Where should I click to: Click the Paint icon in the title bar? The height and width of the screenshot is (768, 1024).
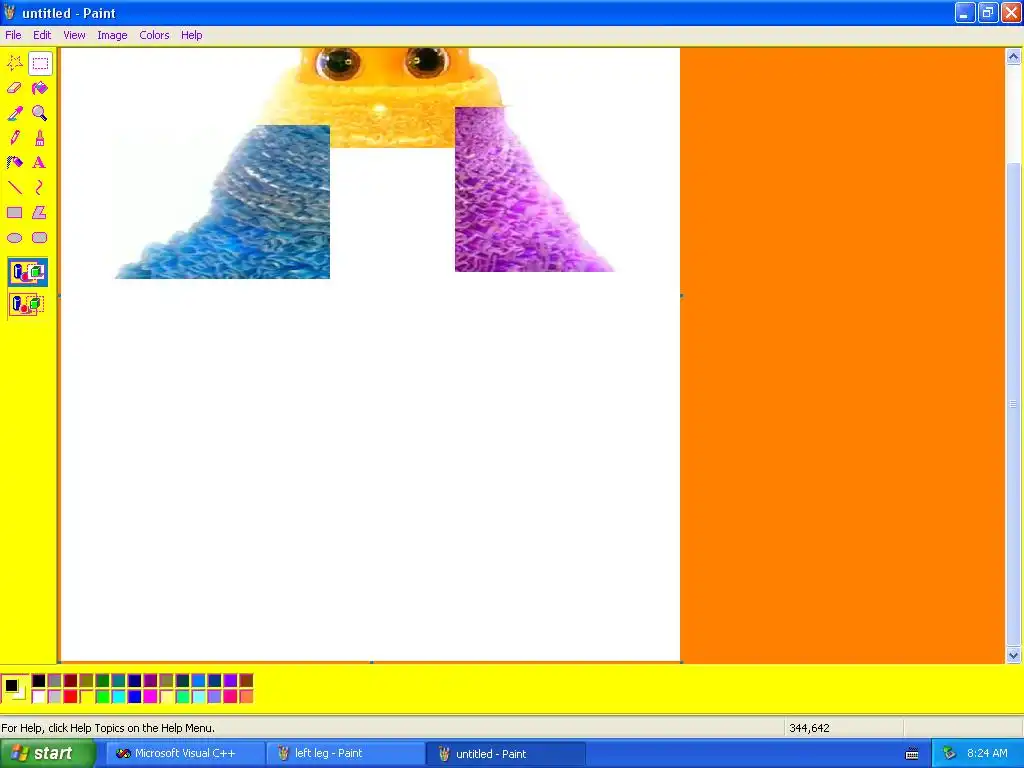(9, 12)
